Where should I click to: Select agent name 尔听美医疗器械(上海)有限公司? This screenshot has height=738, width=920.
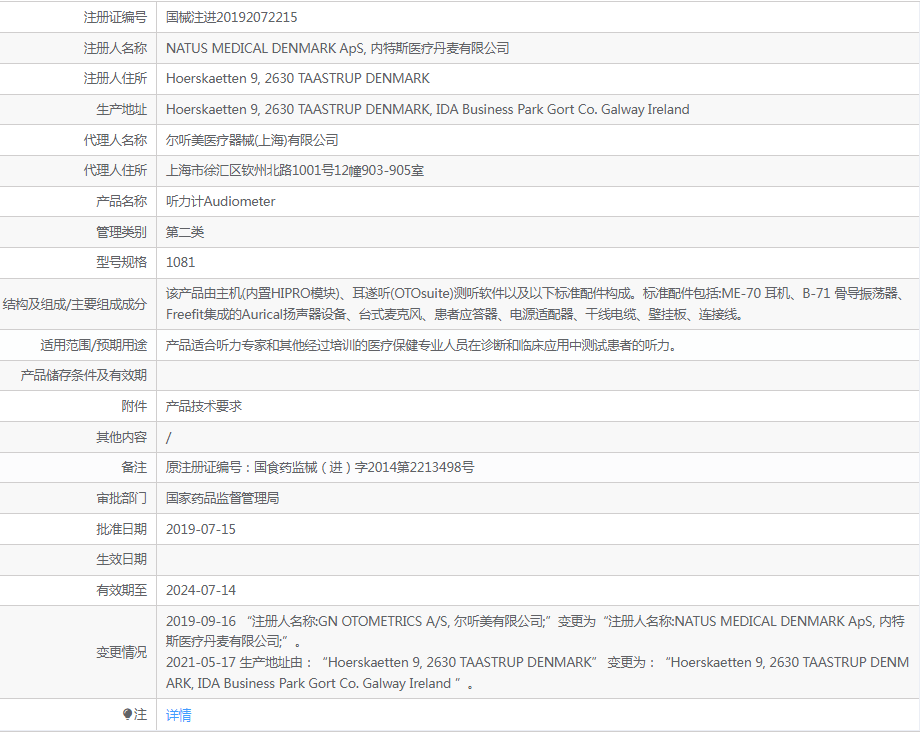click(252, 140)
